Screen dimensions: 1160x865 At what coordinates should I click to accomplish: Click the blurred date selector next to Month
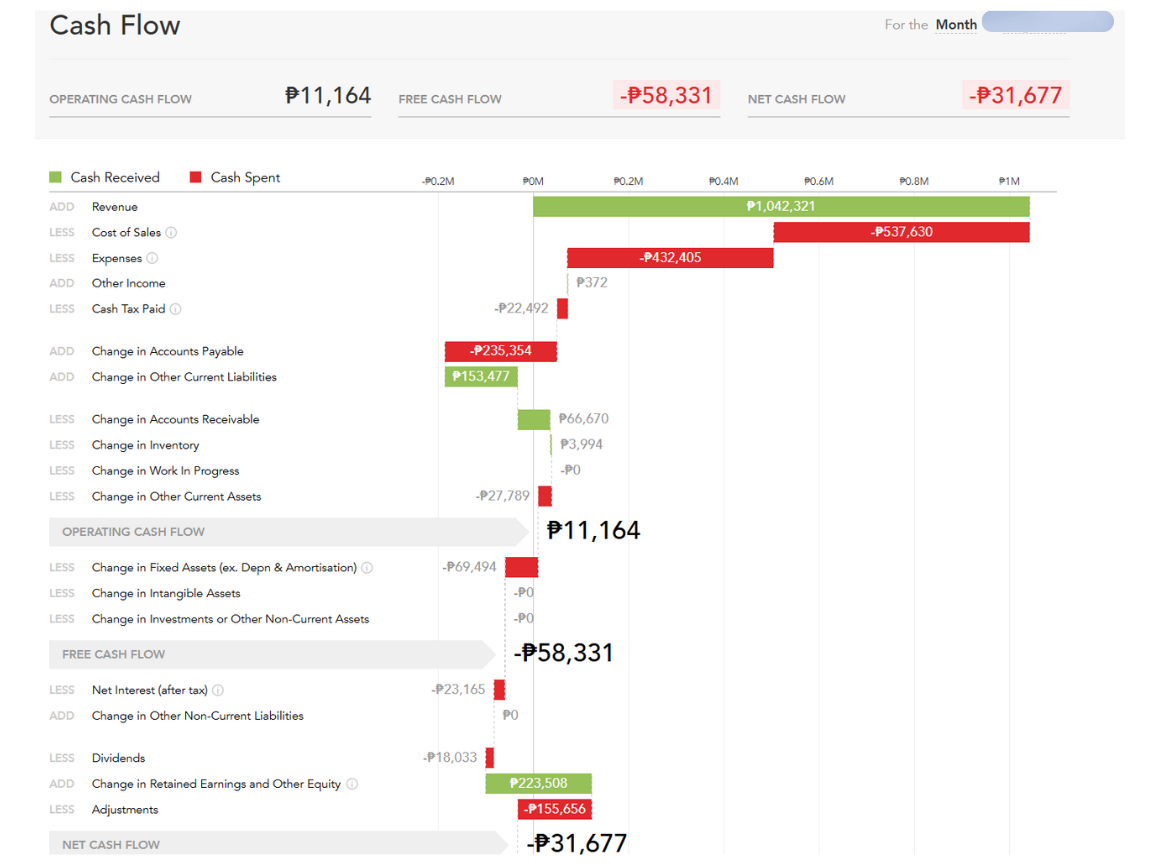pyautogui.click(x=1048, y=22)
